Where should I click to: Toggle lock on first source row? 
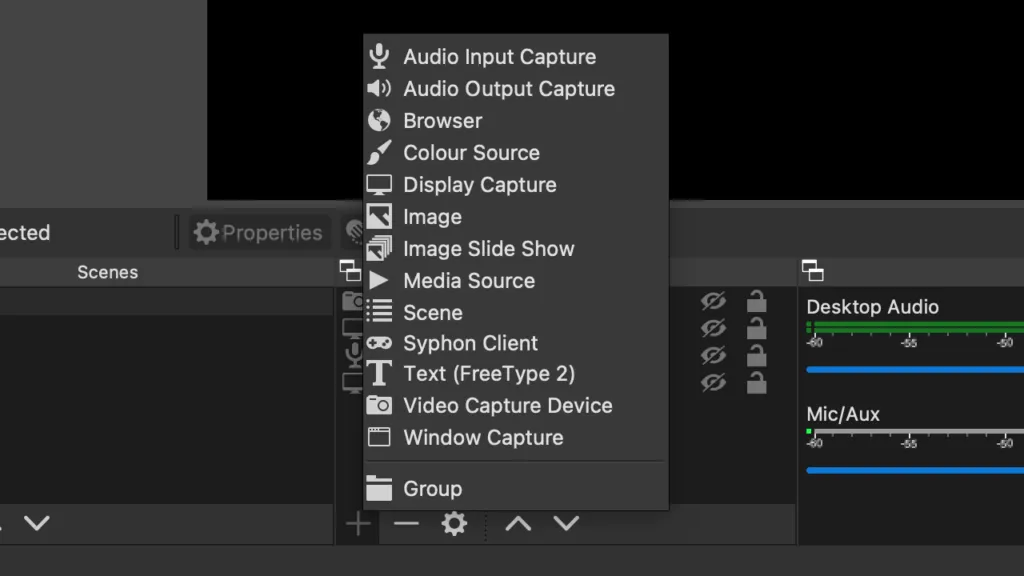tap(756, 300)
